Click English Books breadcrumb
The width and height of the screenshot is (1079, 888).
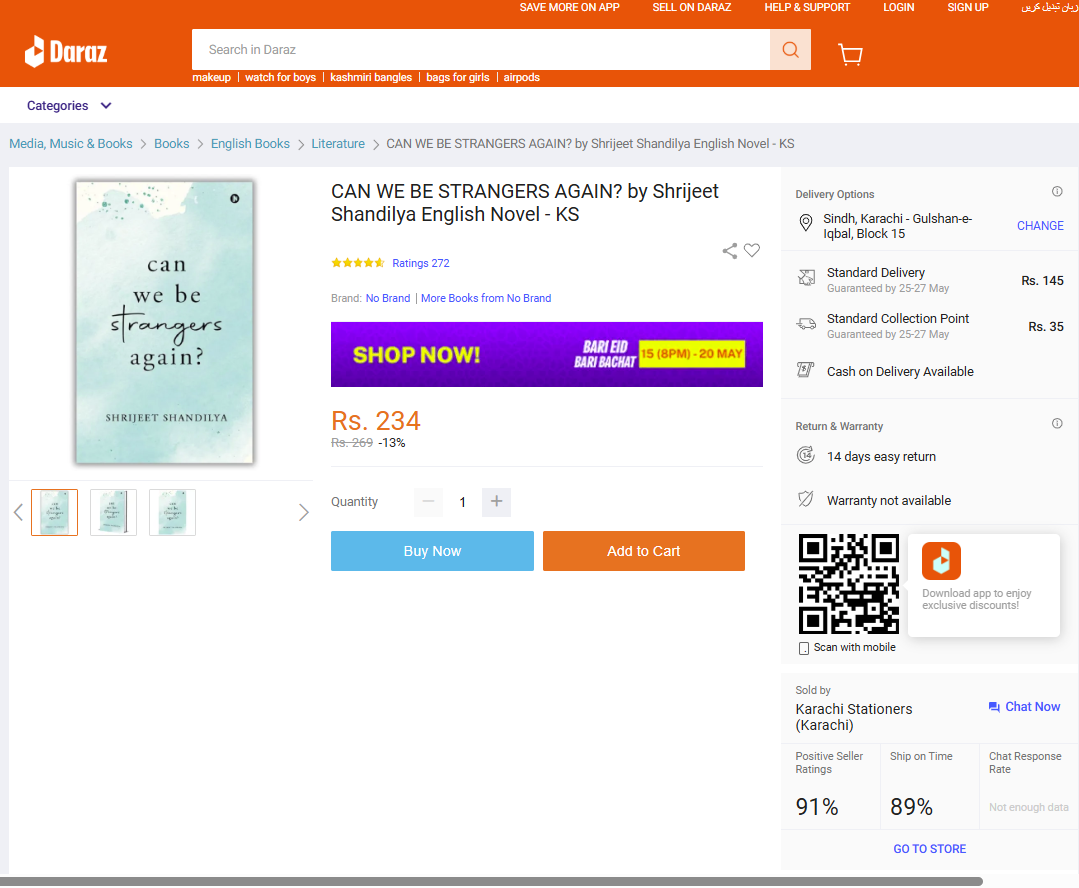250,144
